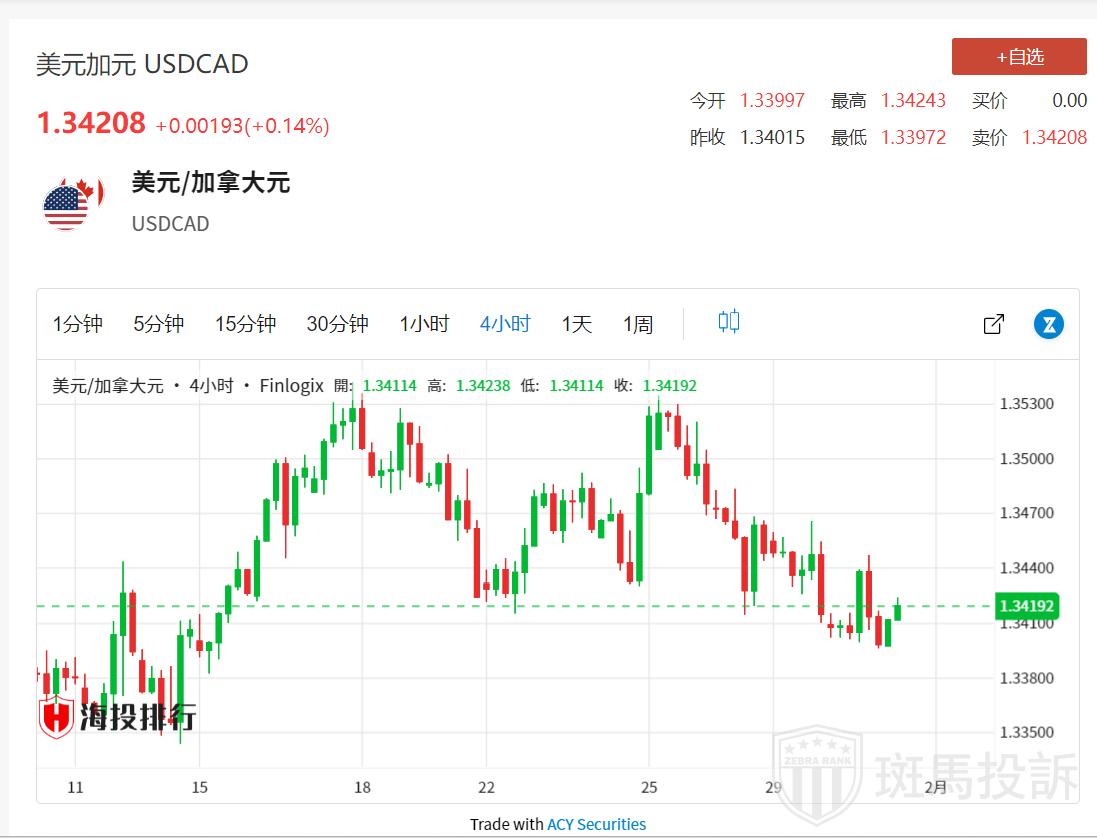Click the green 1.34192 price label
Screen dimensions: 1097x838
1026,606
